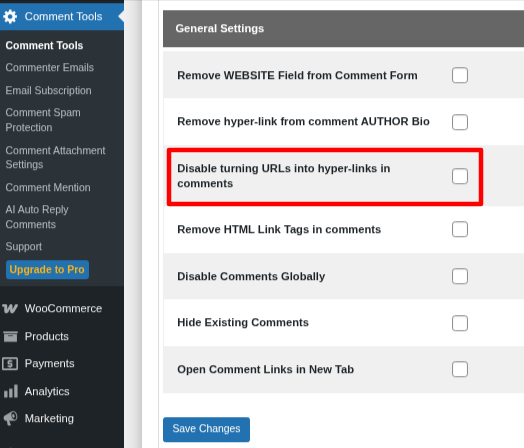Enable Hide Existing Comments option
Viewport: 524px width, 448px height.
pos(460,323)
